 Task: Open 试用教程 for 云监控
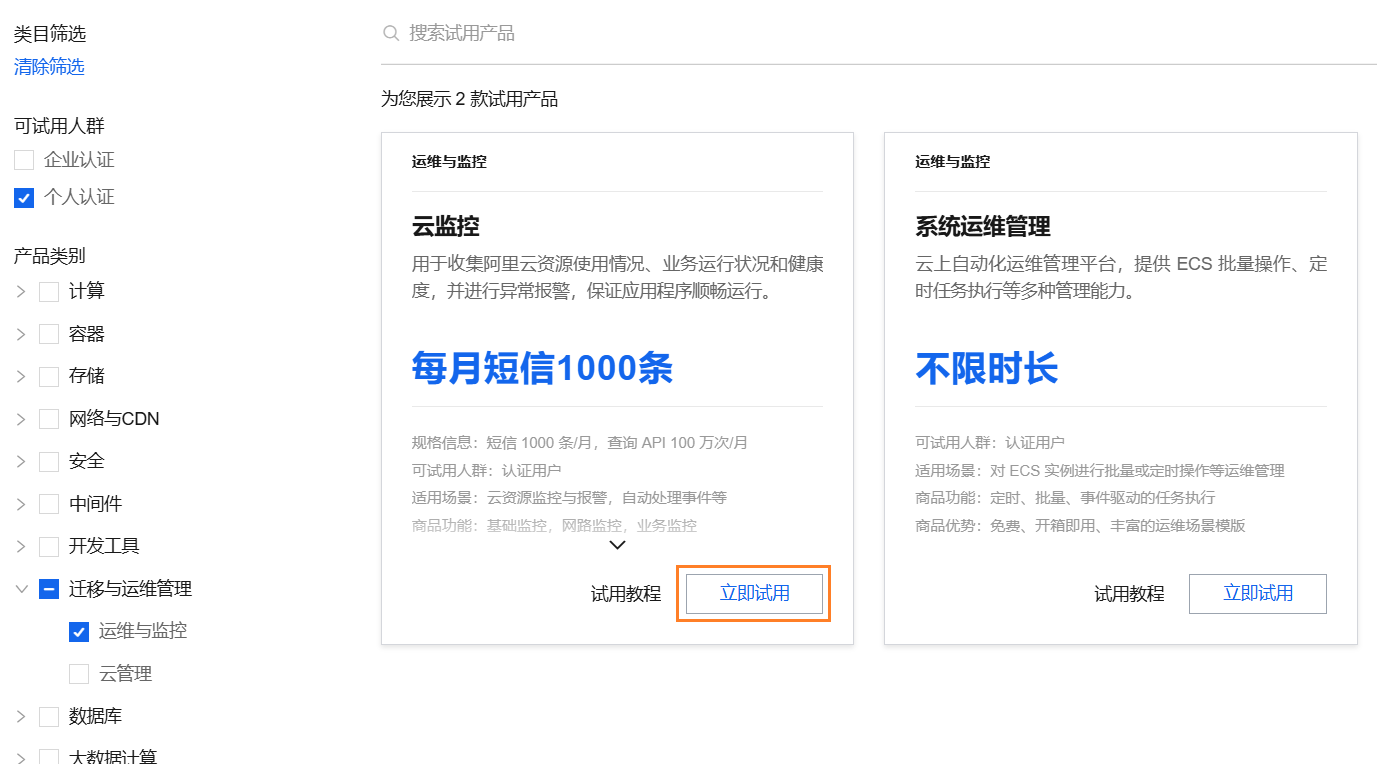pyautogui.click(x=625, y=593)
